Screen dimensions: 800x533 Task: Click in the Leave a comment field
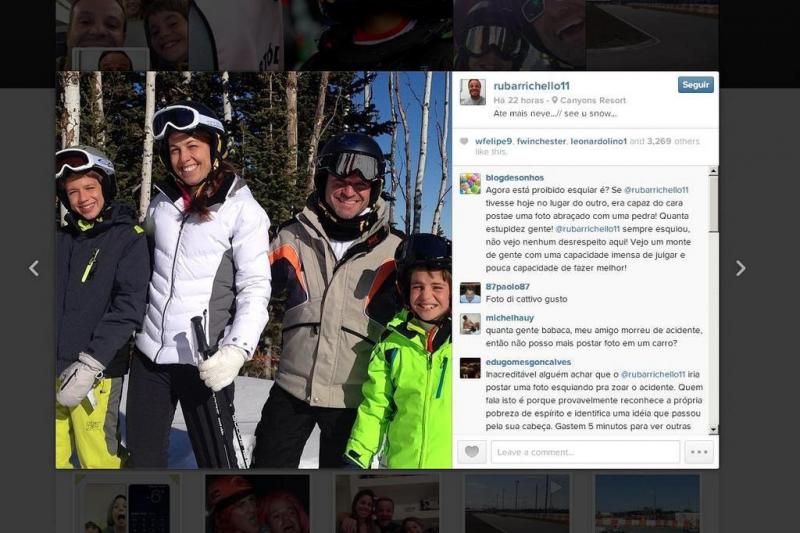(x=585, y=452)
